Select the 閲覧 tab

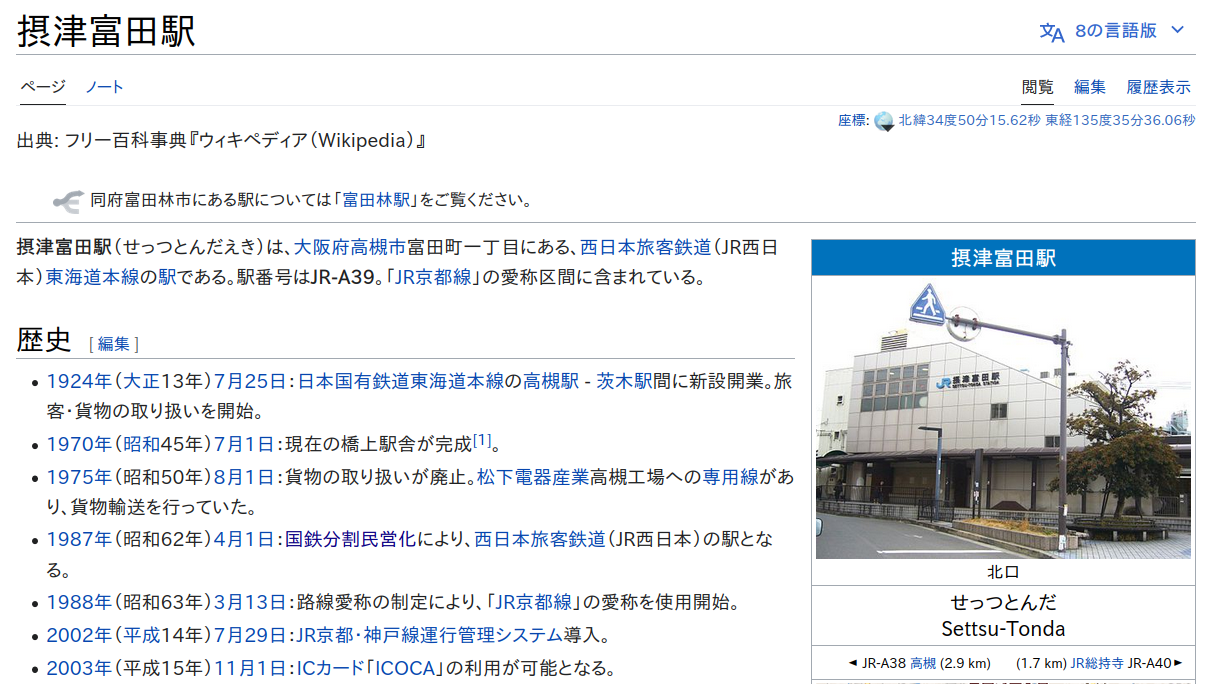click(1038, 87)
